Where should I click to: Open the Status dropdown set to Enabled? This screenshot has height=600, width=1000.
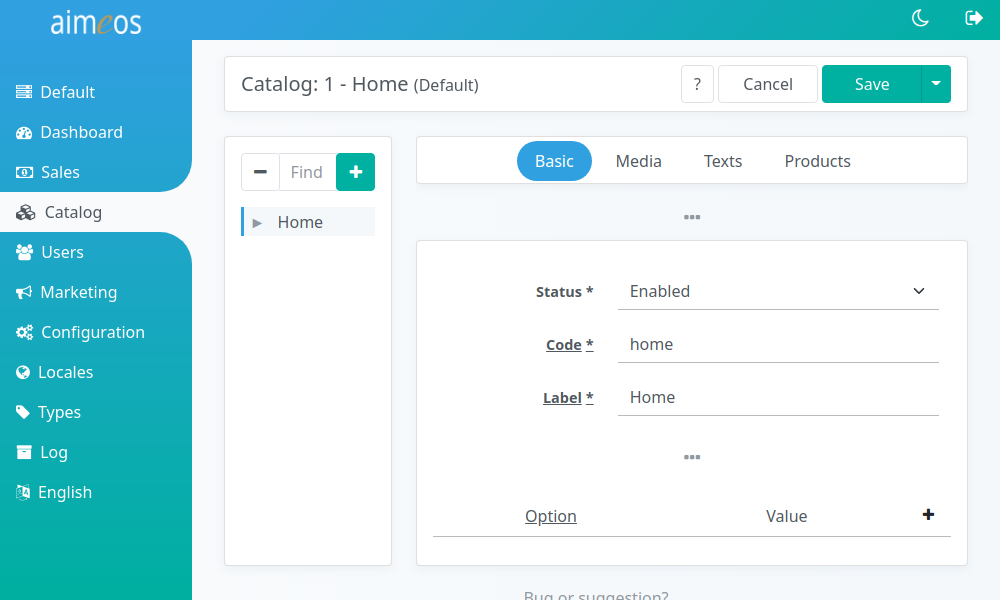click(778, 291)
